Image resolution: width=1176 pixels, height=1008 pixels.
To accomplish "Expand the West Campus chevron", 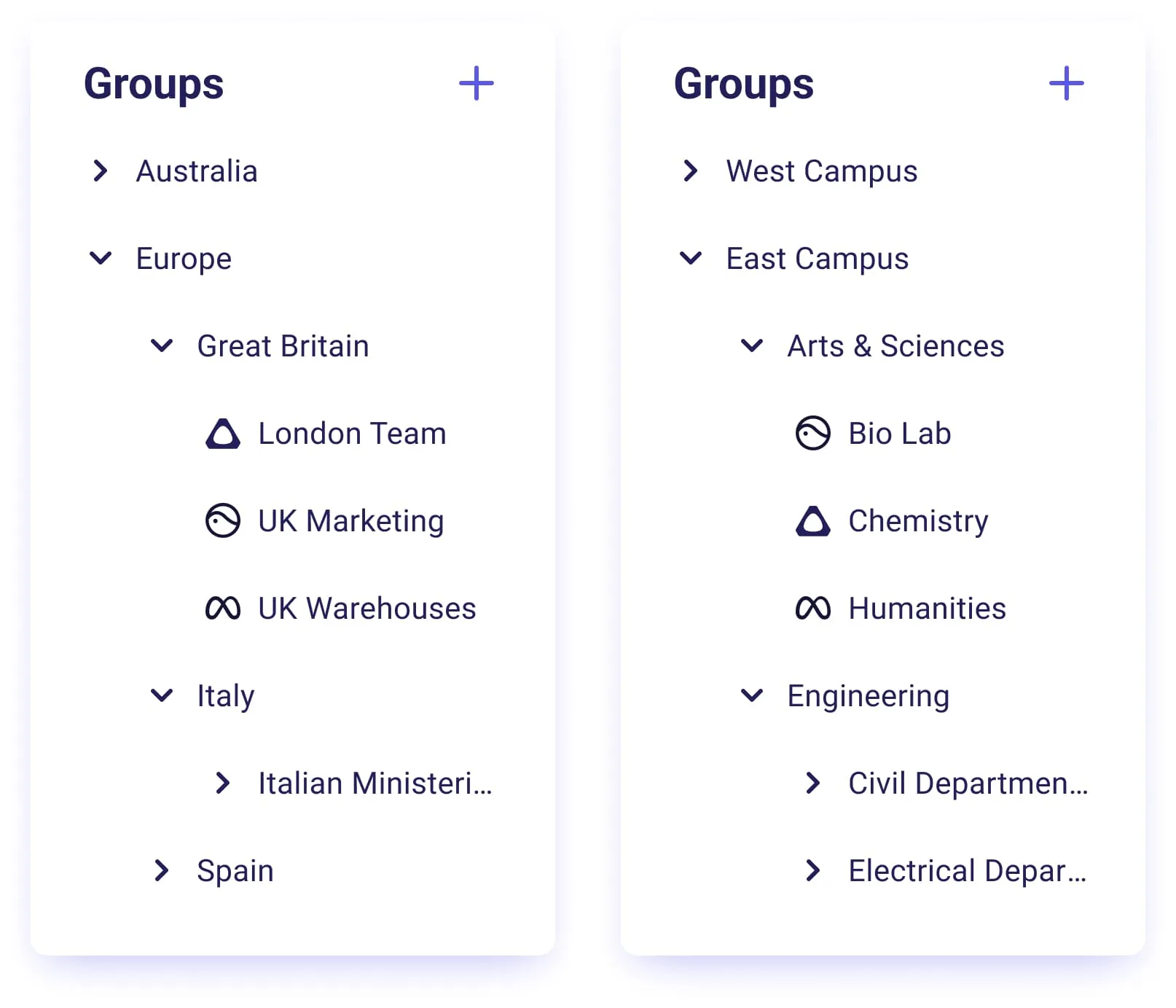I will (x=691, y=171).
